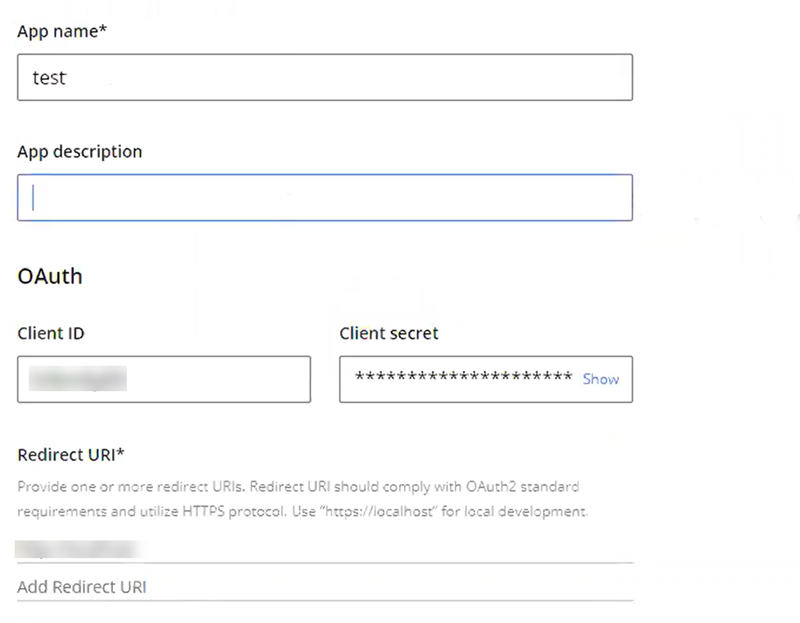Select the existing blurred redirect URI entry

(78, 549)
